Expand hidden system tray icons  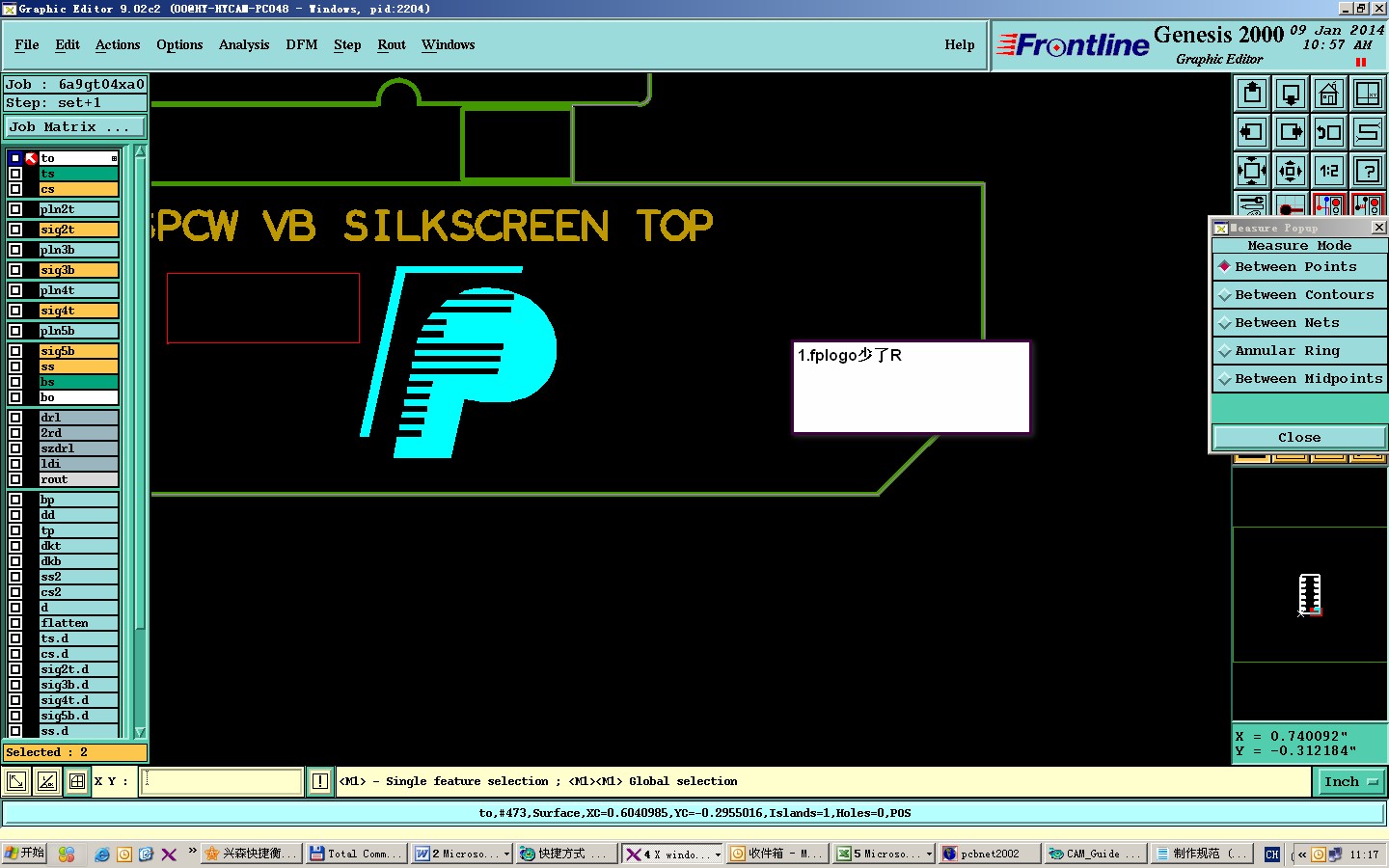coord(1301,854)
